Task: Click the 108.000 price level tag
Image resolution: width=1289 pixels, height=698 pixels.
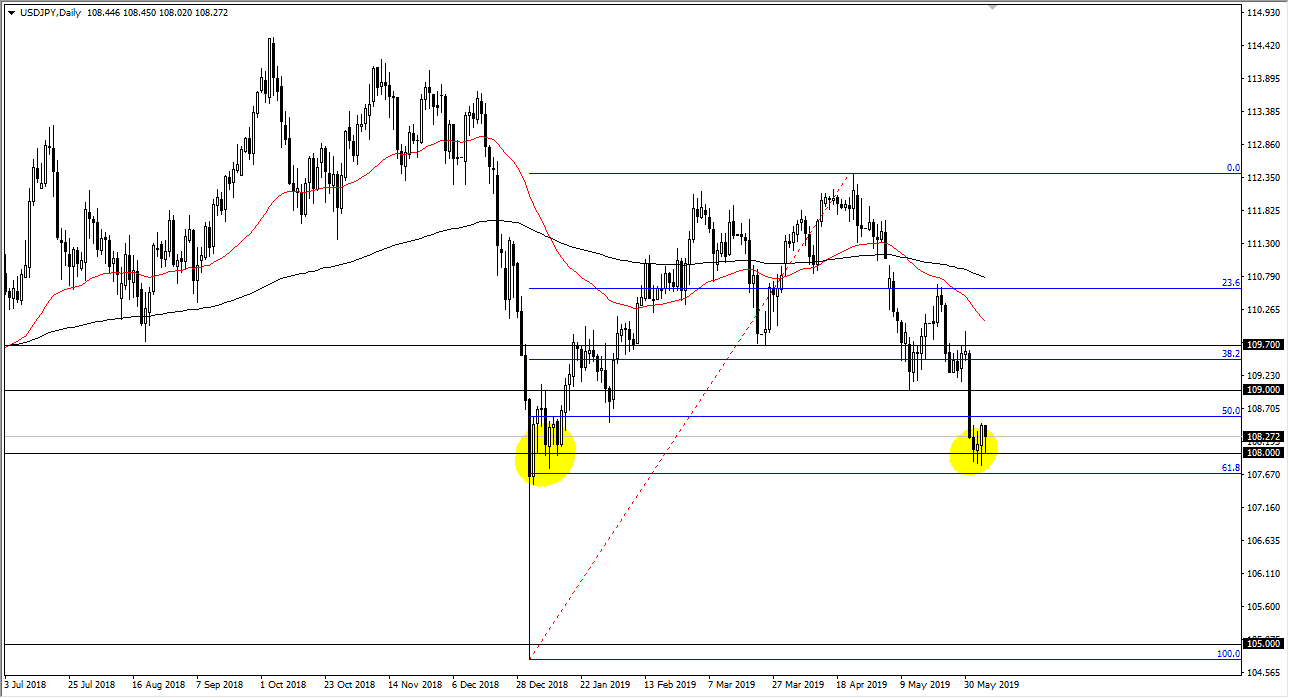Action: click(x=1264, y=453)
